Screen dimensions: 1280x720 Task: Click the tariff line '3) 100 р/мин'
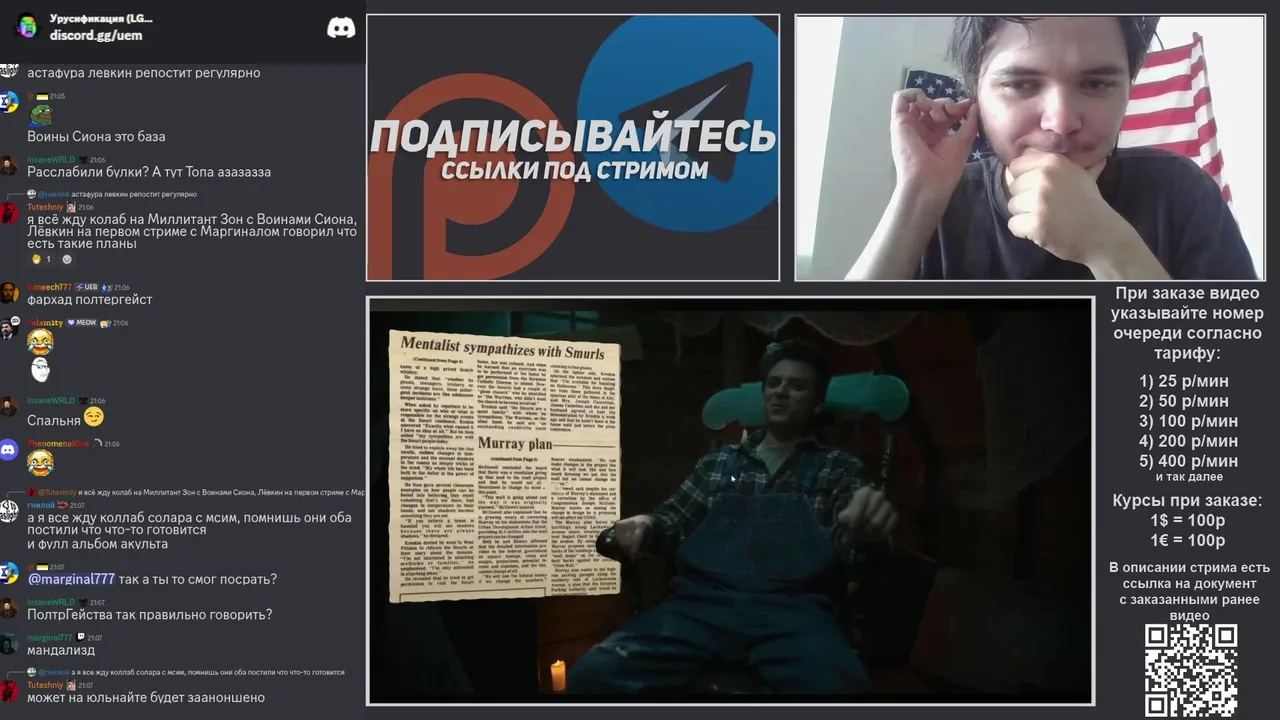click(1188, 421)
